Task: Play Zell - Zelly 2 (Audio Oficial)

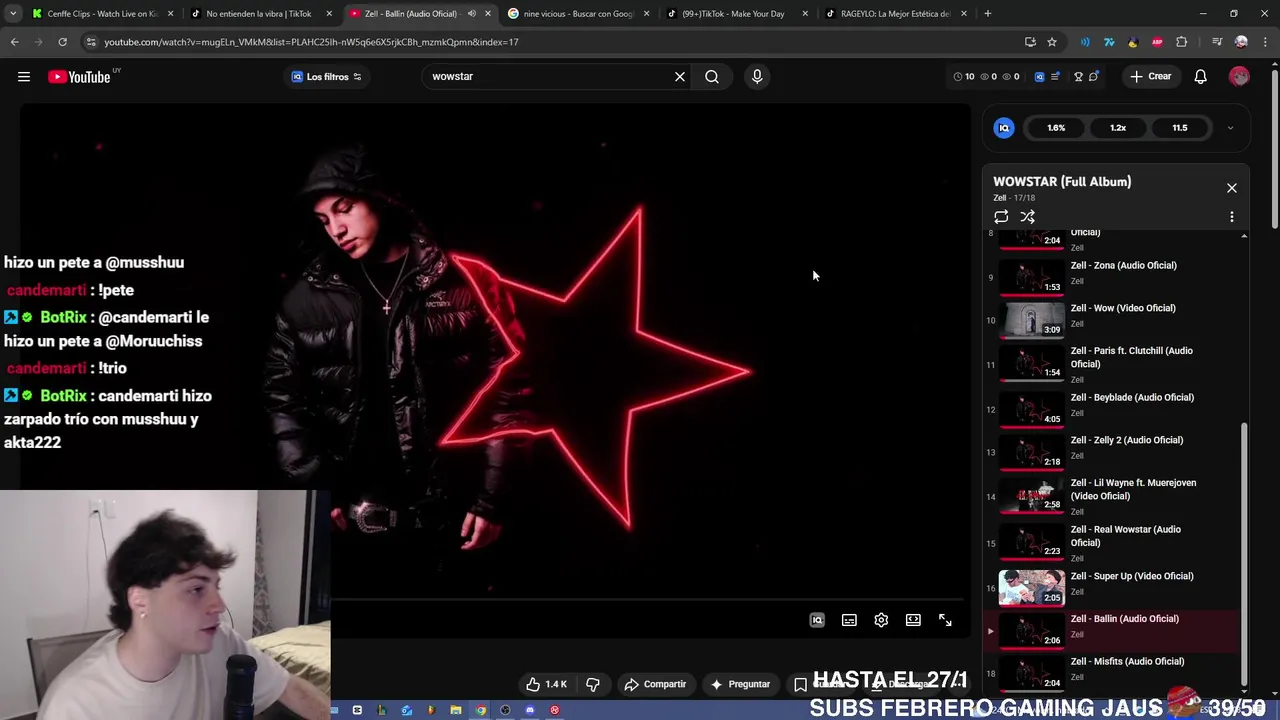Action: 1127,441
